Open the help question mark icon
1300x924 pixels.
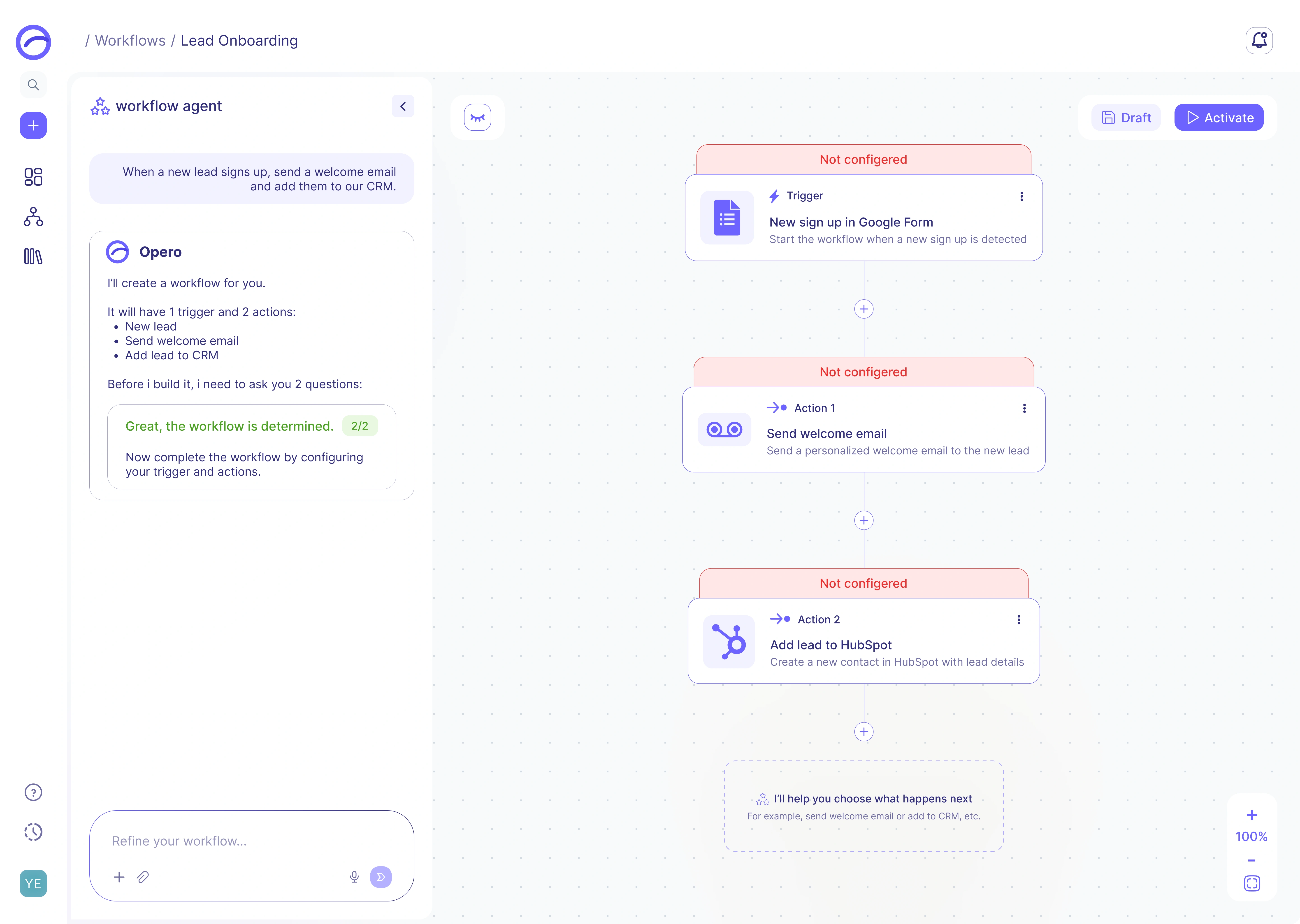tap(33, 792)
